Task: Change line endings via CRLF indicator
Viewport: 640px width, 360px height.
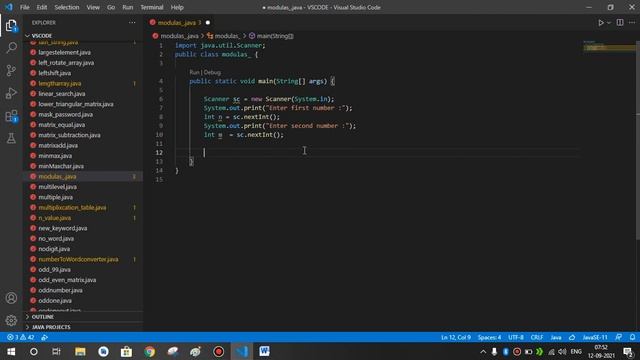Action: [536, 337]
